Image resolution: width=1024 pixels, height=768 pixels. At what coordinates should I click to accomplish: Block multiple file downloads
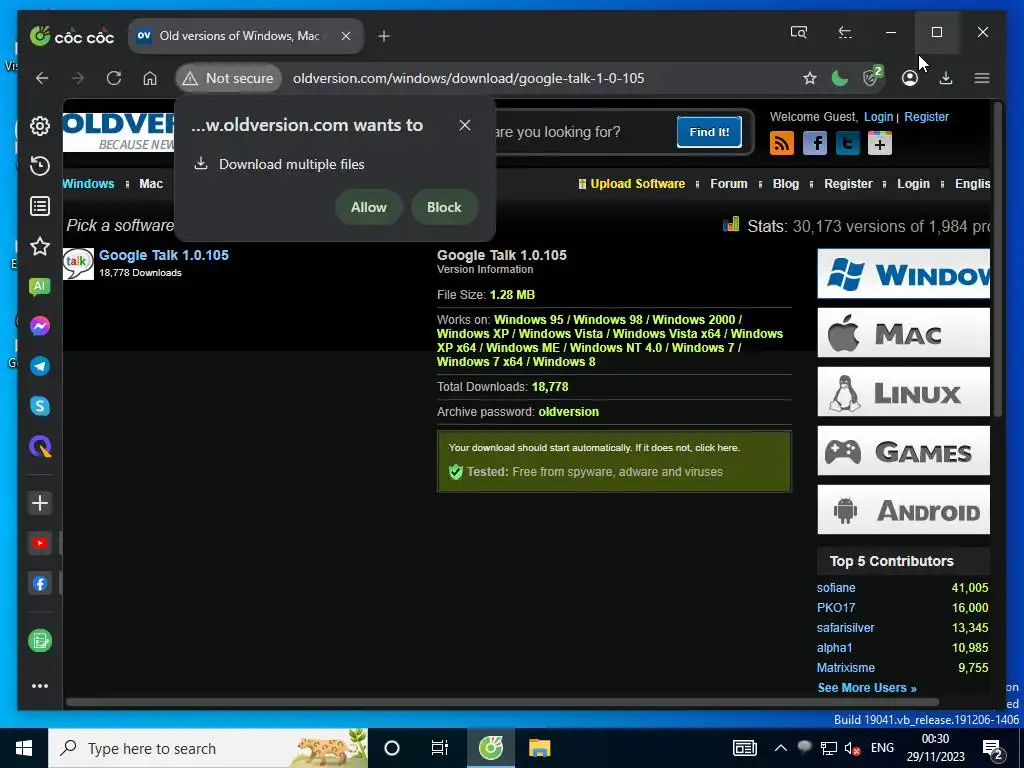pyautogui.click(x=444, y=207)
